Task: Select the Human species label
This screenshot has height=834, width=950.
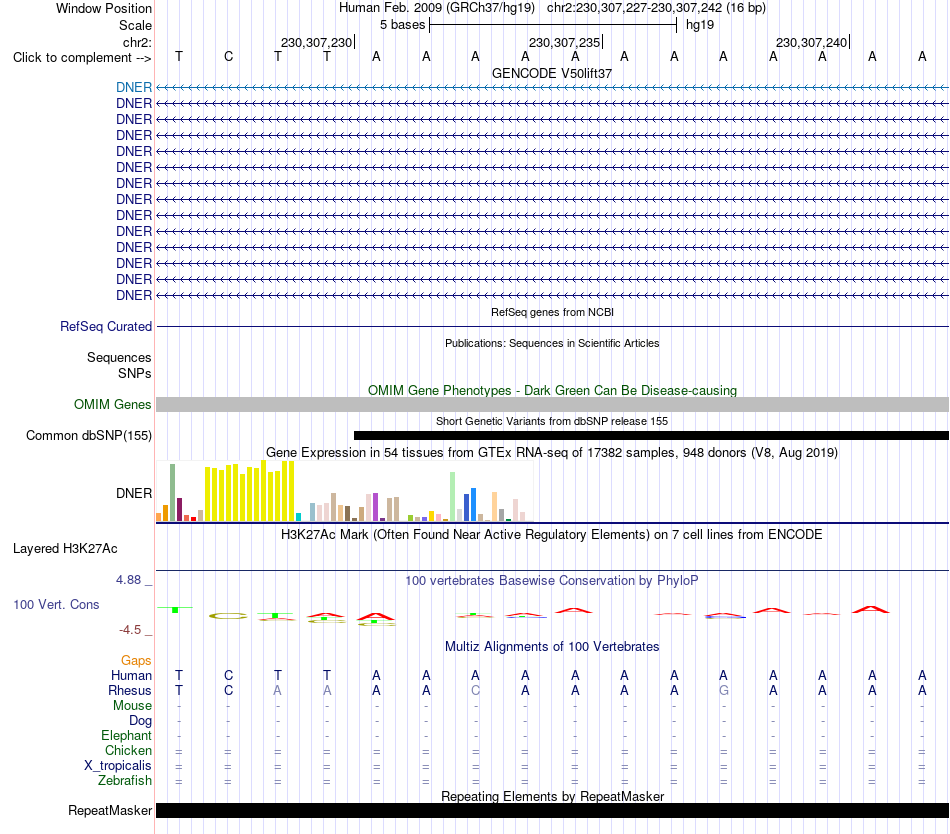Action: pos(131,675)
